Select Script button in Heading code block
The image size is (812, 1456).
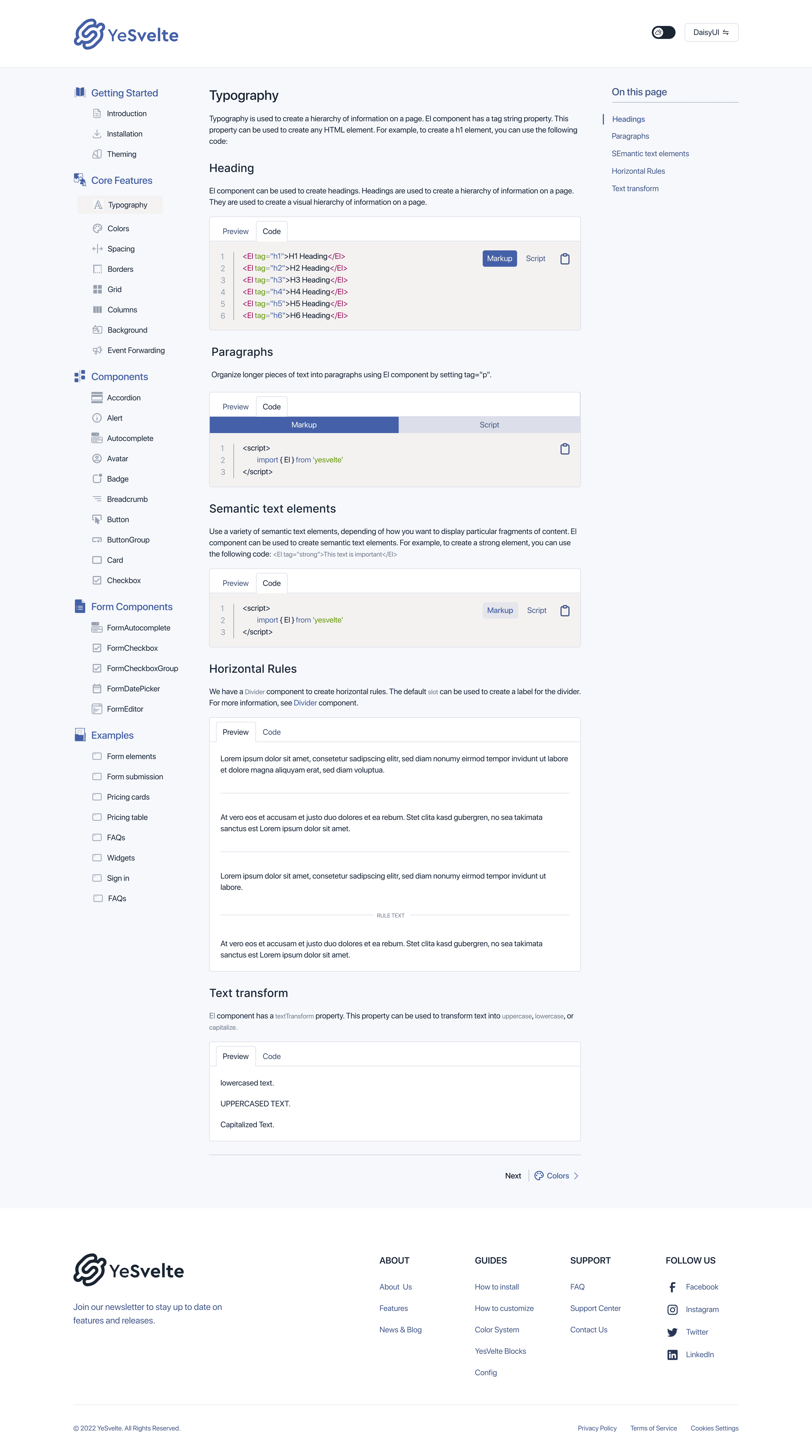536,258
